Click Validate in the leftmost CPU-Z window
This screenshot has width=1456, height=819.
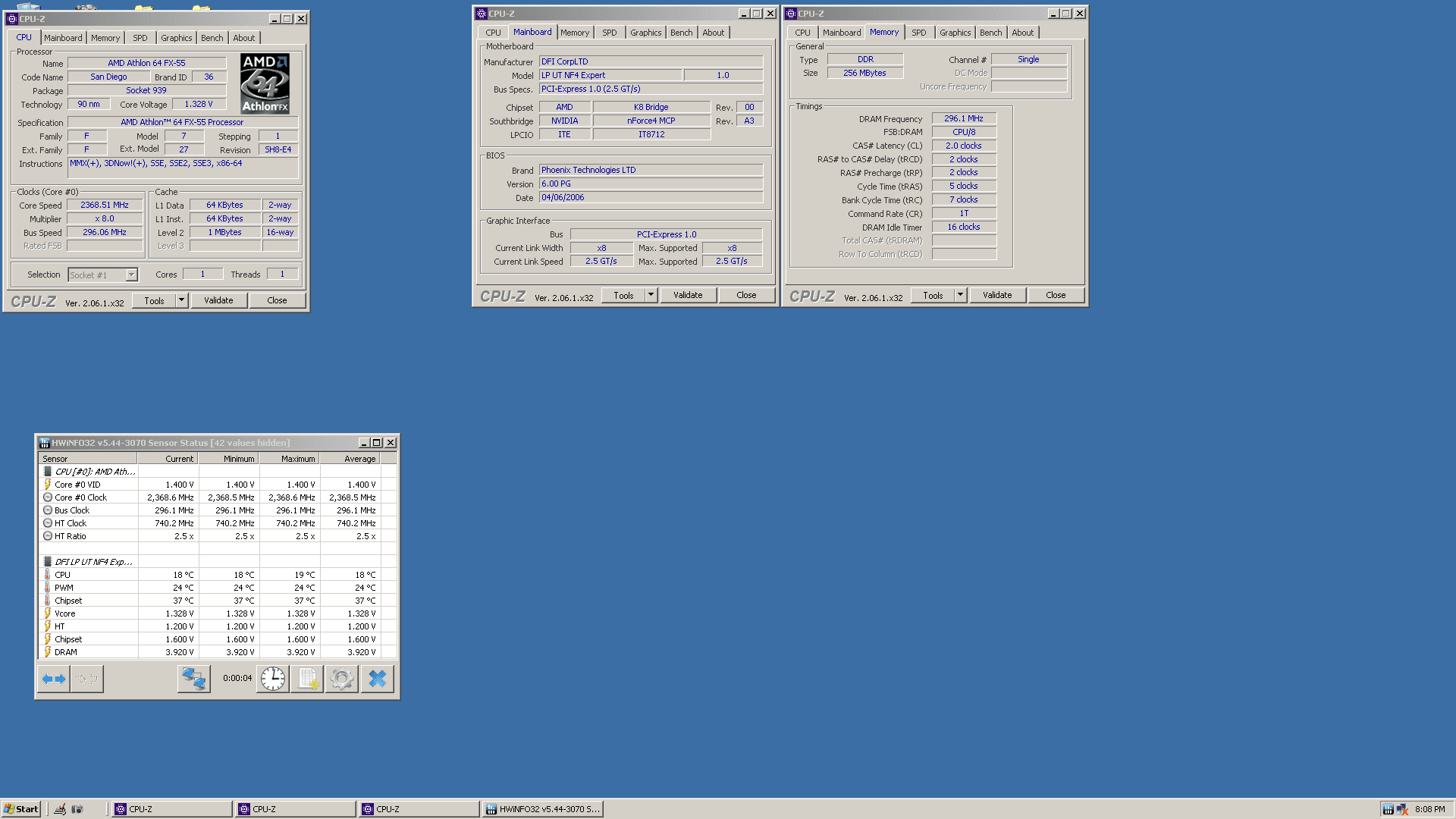click(x=218, y=300)
